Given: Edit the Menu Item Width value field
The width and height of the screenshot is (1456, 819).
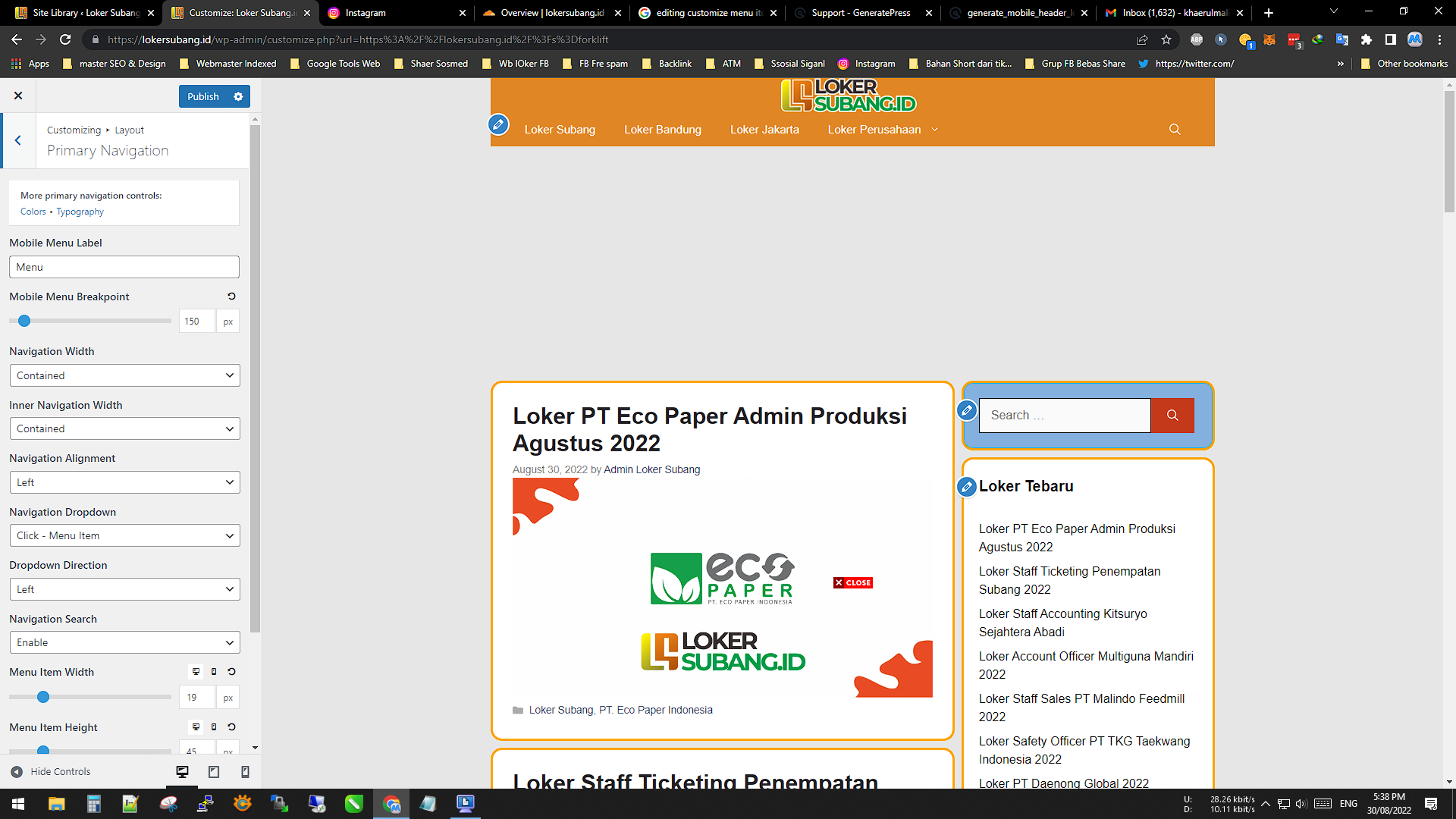Looking at the screenshot, I should [196, 698].
